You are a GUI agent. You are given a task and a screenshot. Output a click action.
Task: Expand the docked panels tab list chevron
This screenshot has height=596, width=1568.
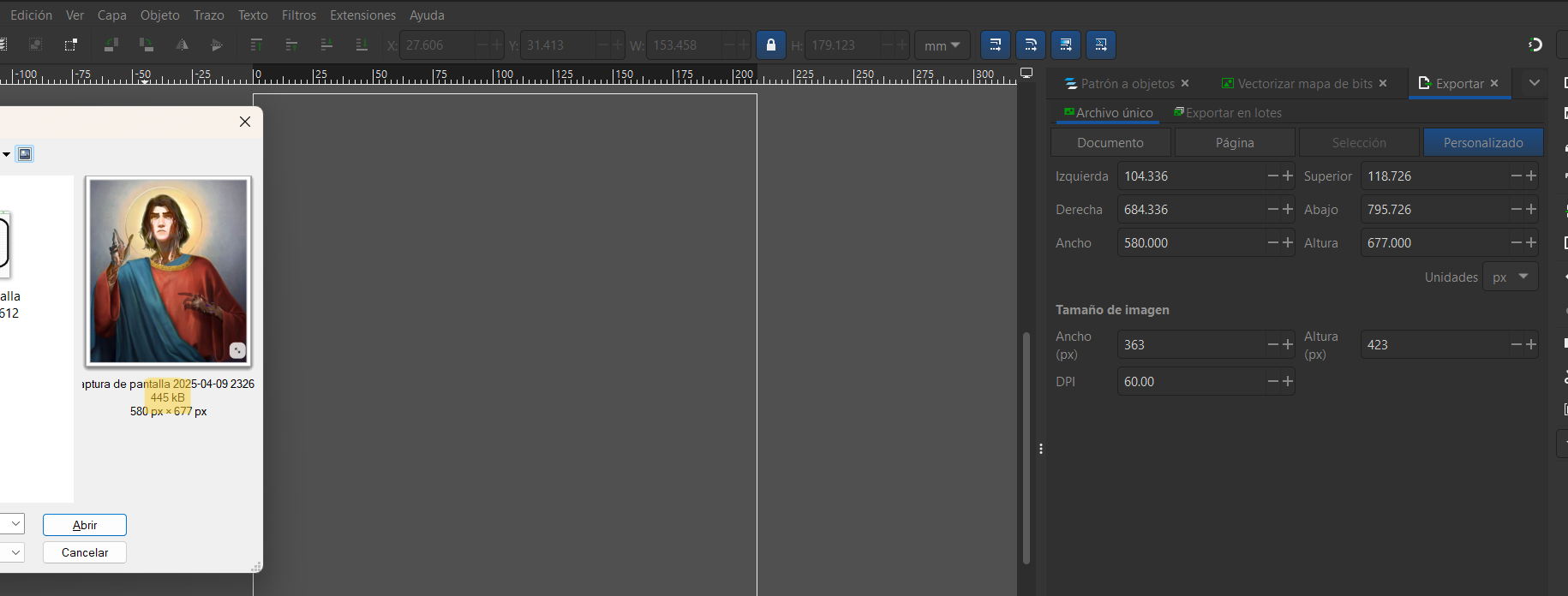pos(1535,83)
